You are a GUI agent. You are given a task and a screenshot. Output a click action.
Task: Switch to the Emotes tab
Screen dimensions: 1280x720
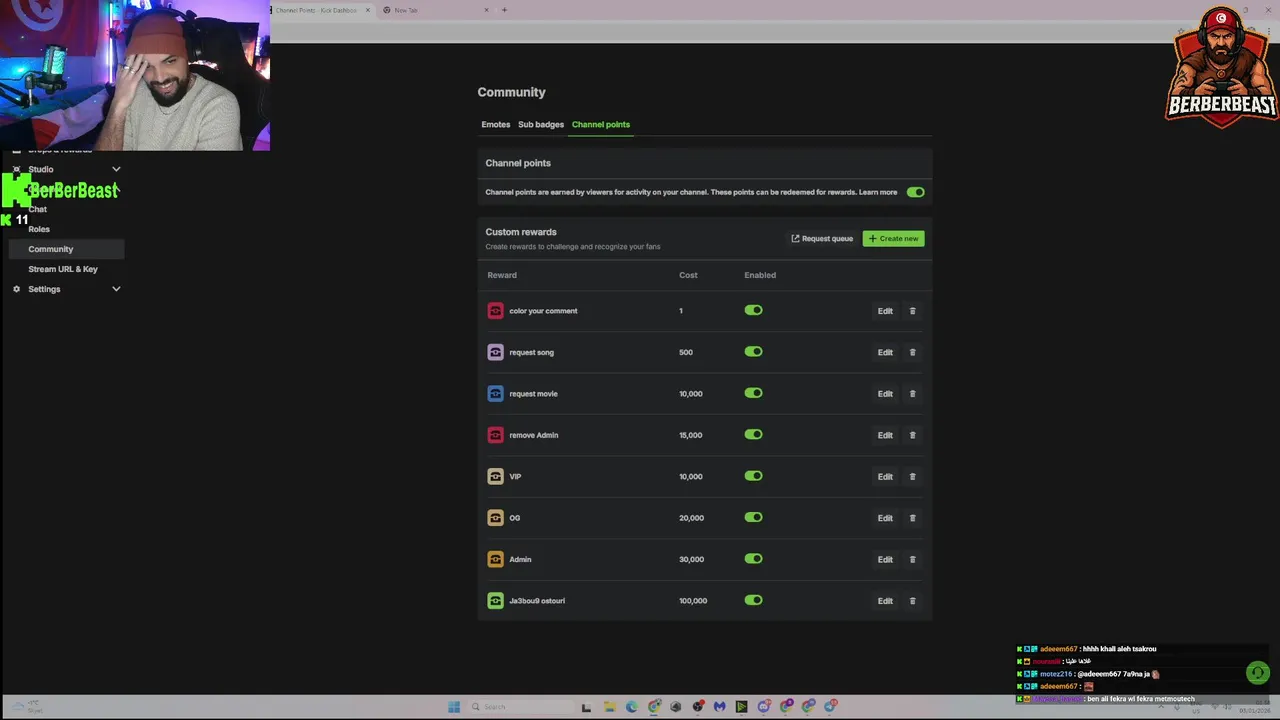495,125
